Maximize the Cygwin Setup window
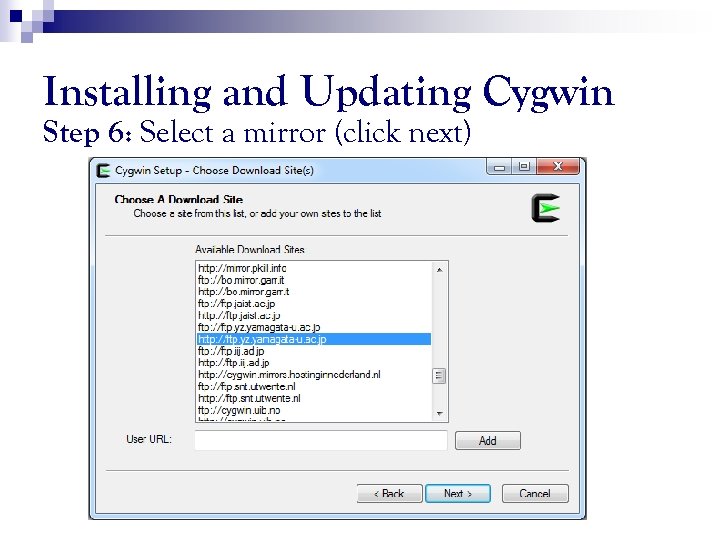Viewport: 720px width, 540px height. [524, 167]
